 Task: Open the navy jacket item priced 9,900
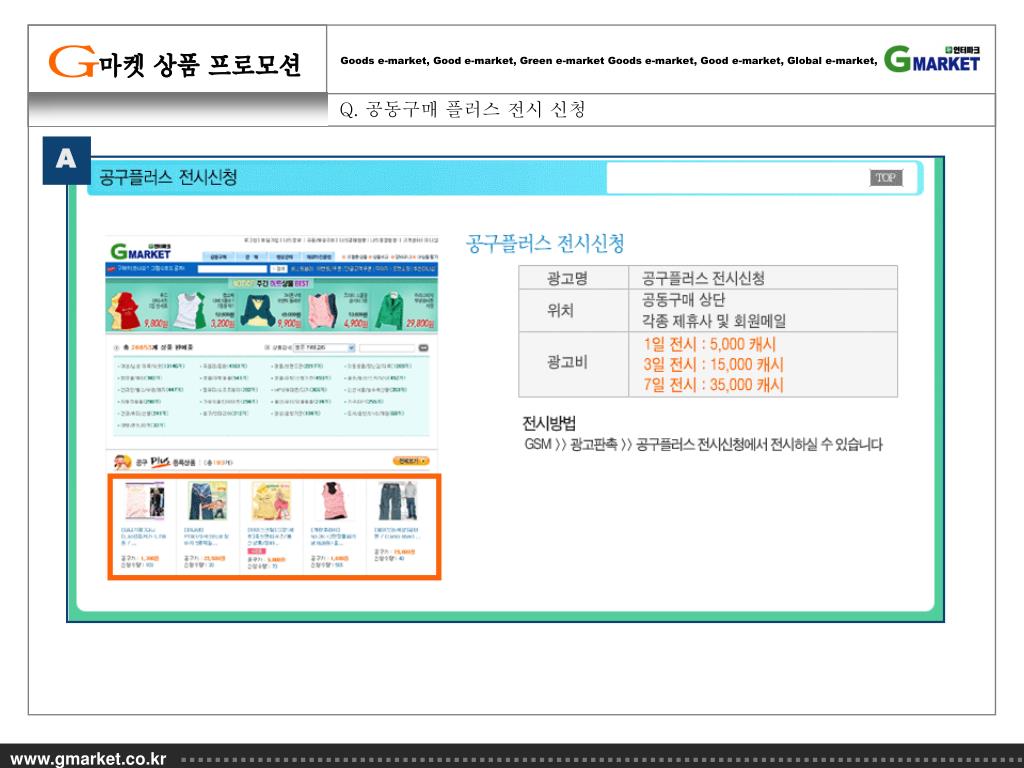[x=270, y=310]
